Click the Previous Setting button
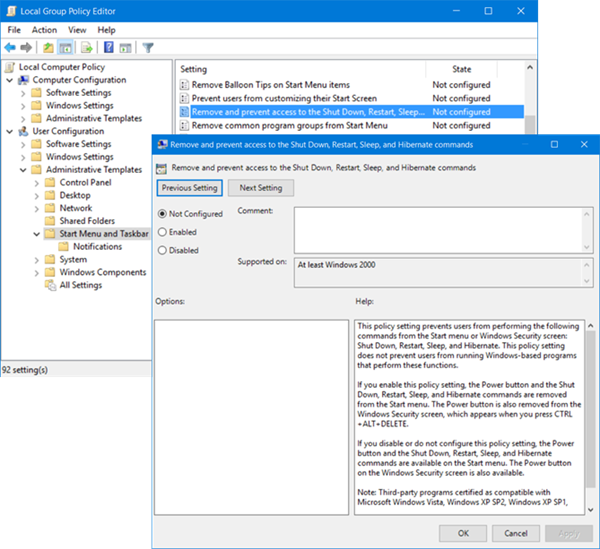Viewport: 600px width, 549px height. (189, 188)
